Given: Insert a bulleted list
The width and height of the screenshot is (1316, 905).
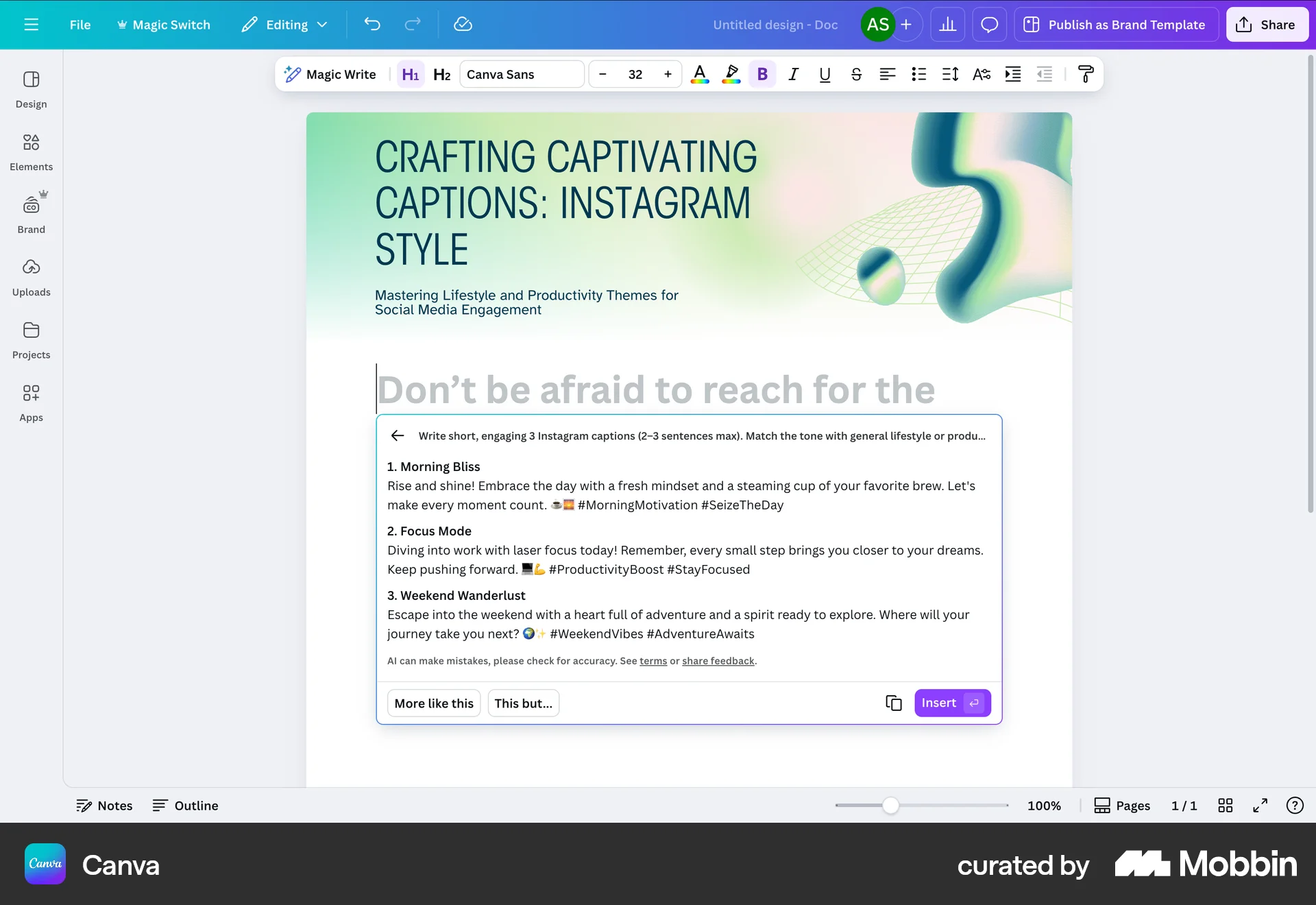Looking at the screenshot, I should (918, 74).
